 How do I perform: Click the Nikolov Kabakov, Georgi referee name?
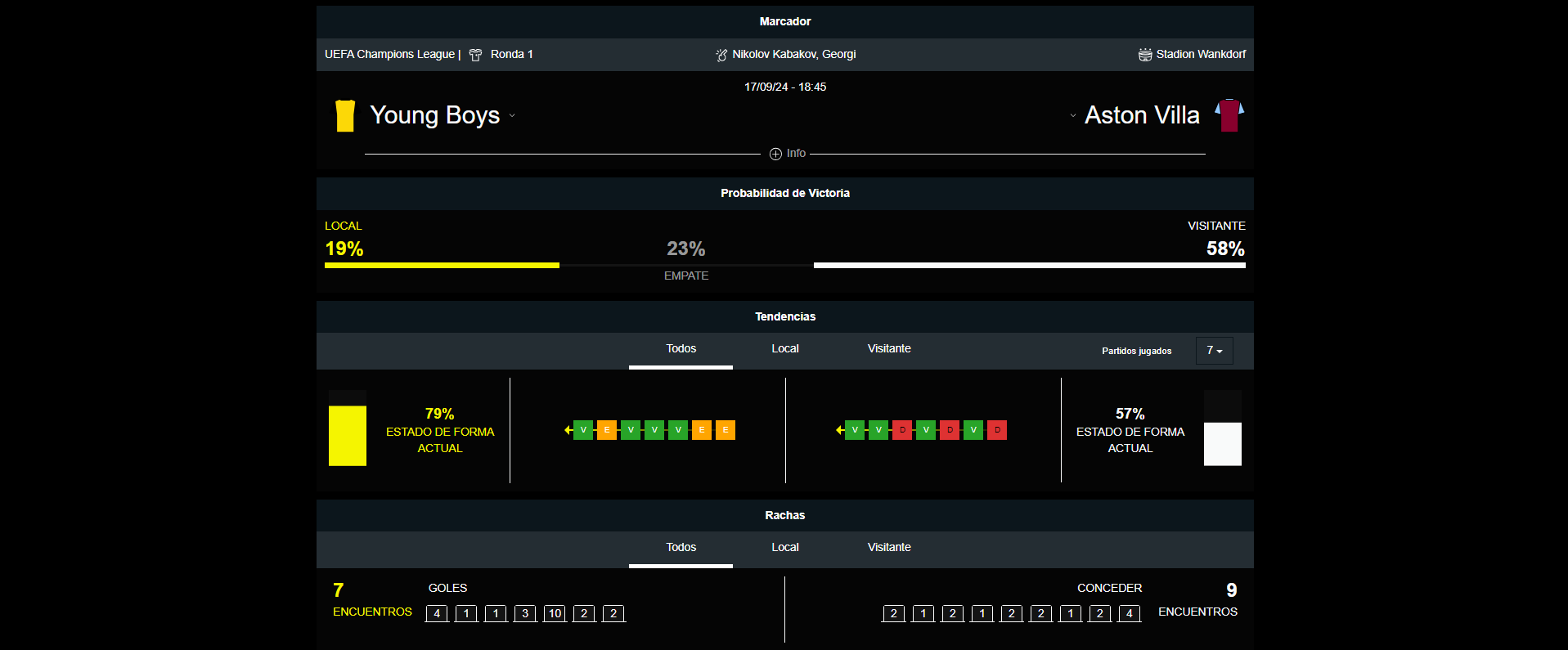coord(793,55)
